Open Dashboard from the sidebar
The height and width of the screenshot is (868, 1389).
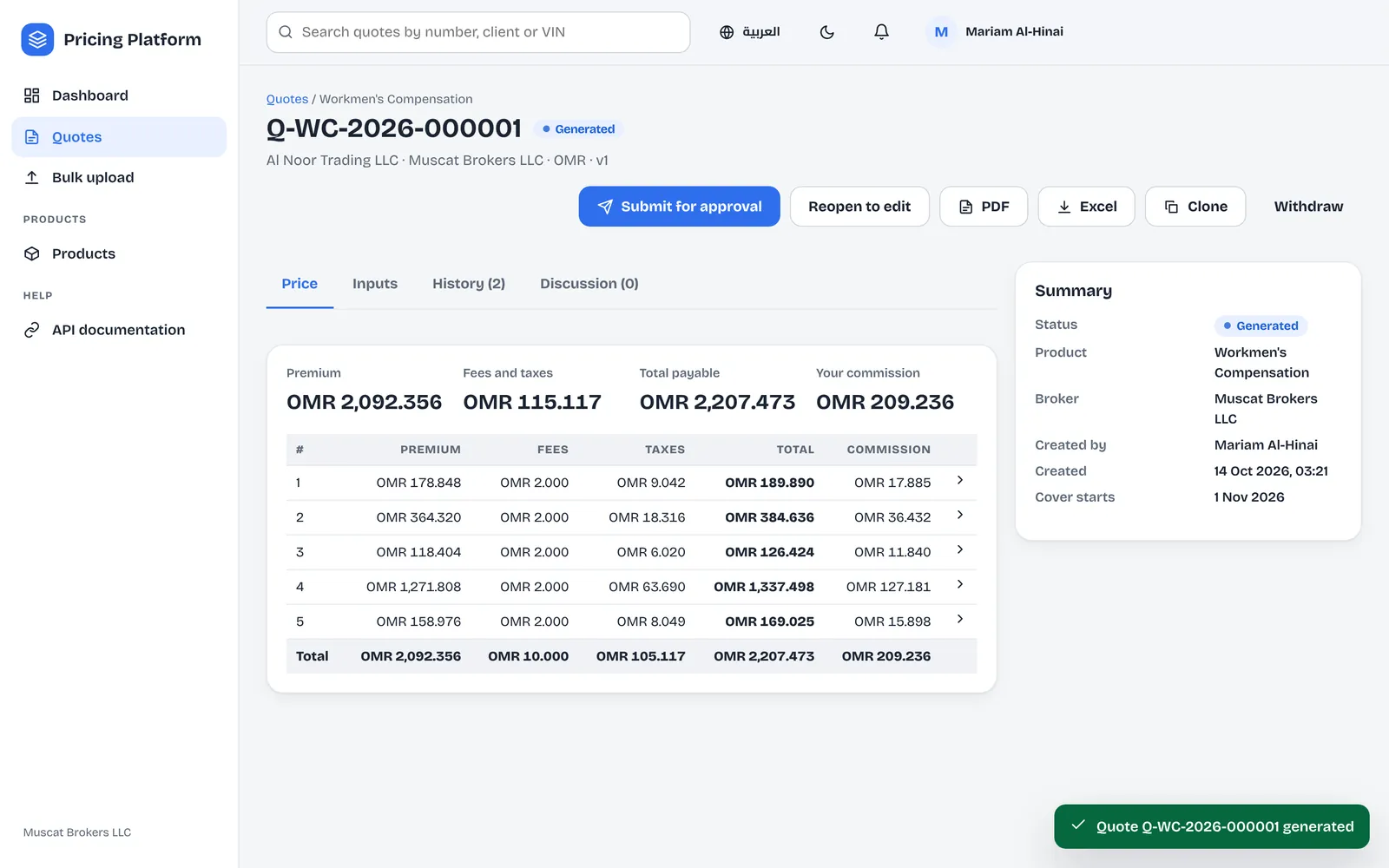[x=119, y=95]
